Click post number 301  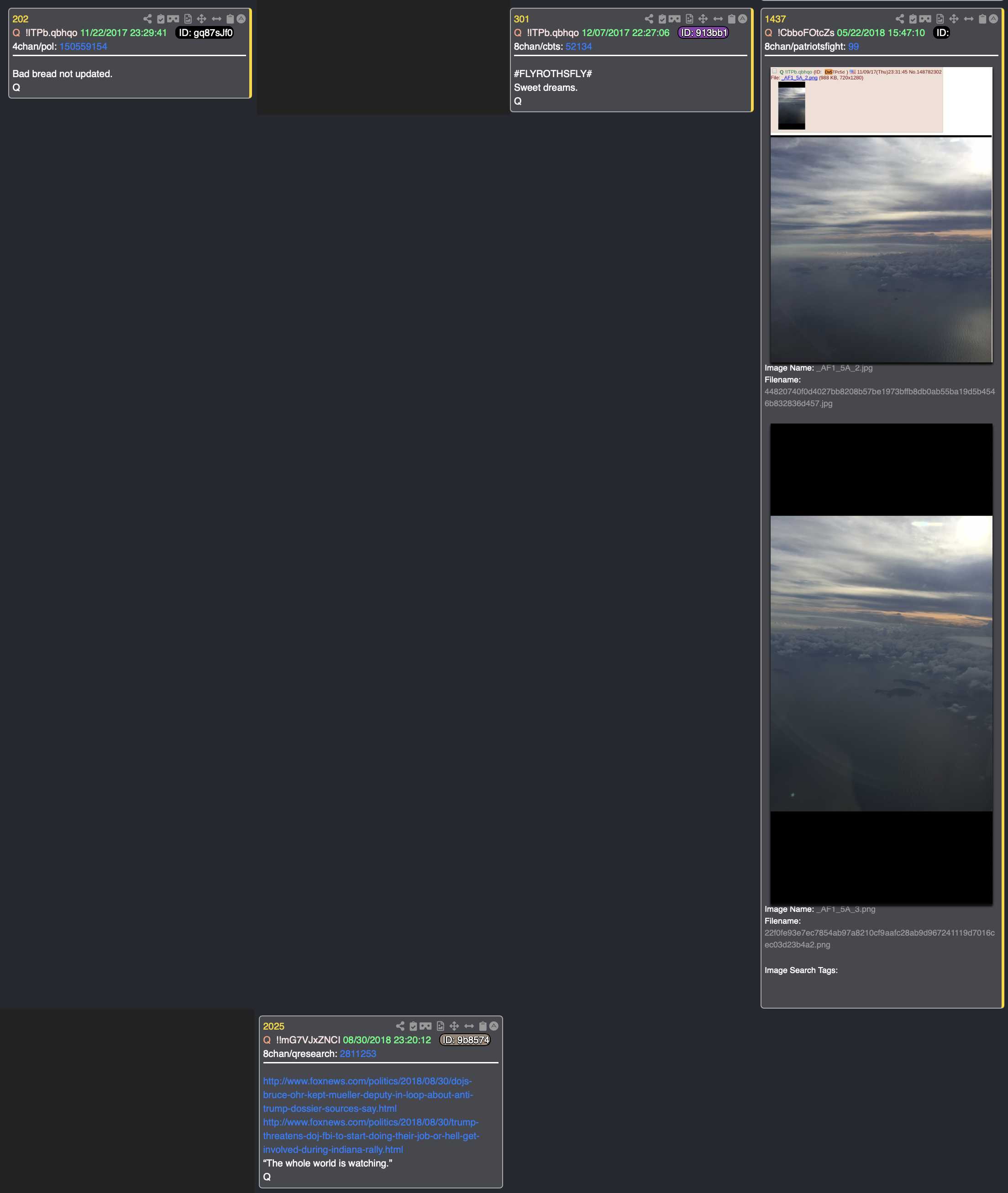521,19
